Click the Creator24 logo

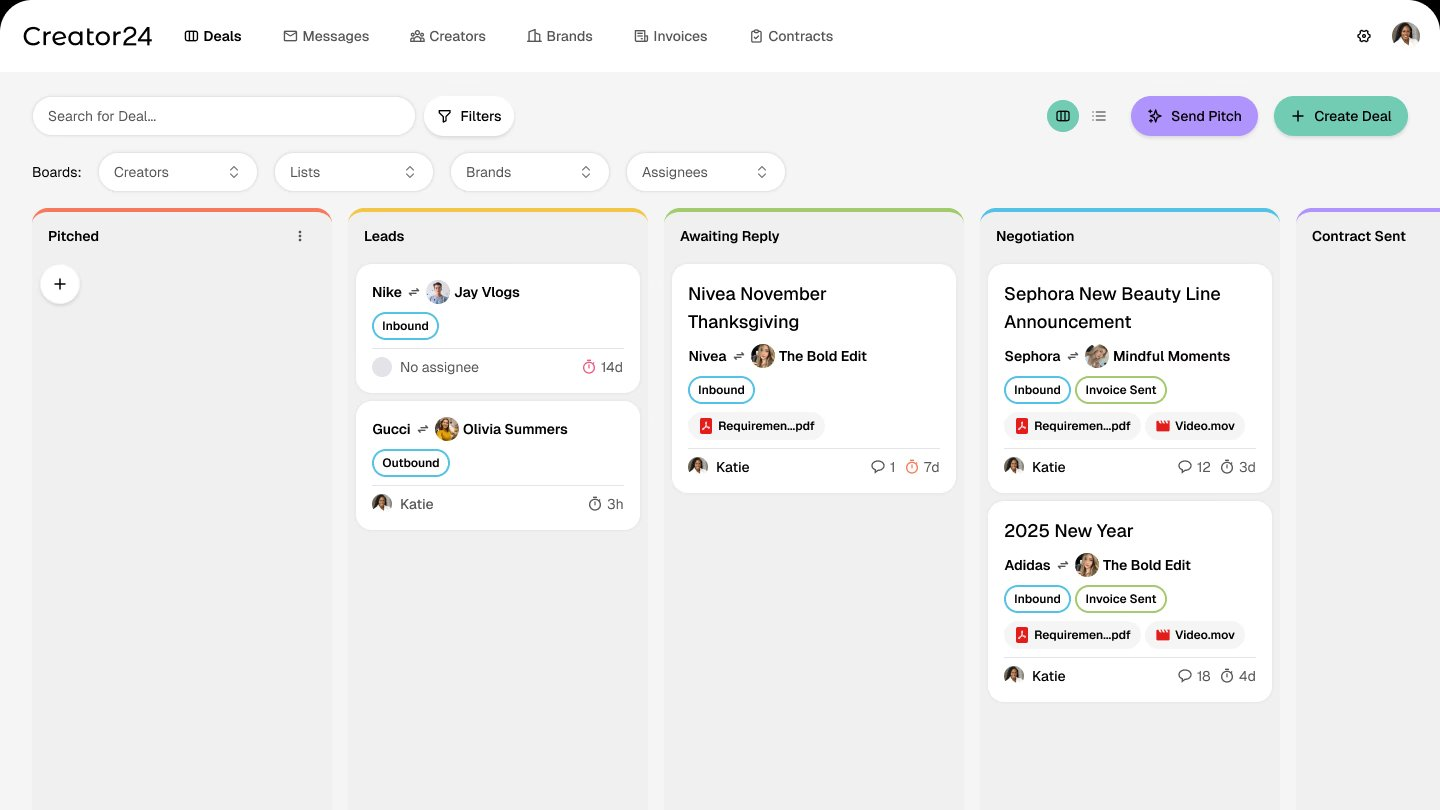88,36
